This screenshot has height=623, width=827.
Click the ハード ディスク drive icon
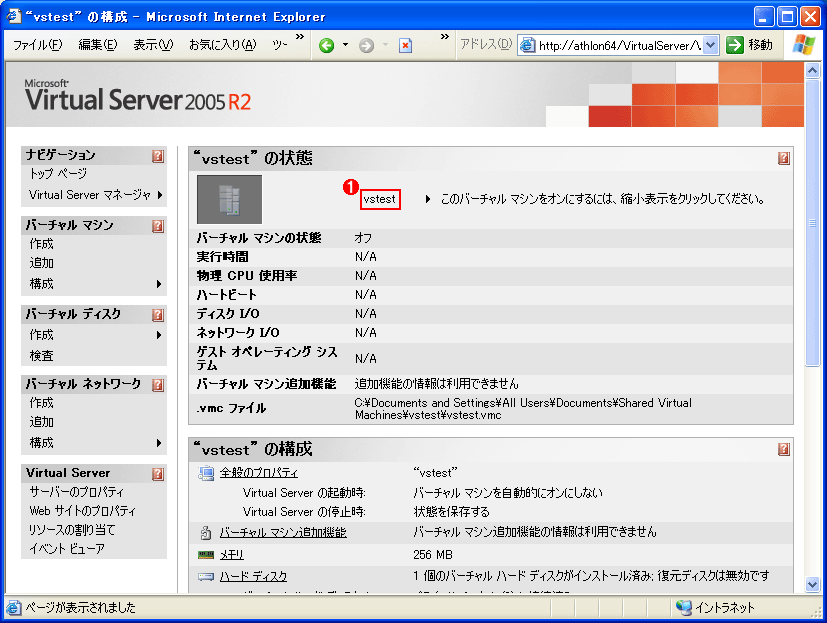(x=206, y=577)
